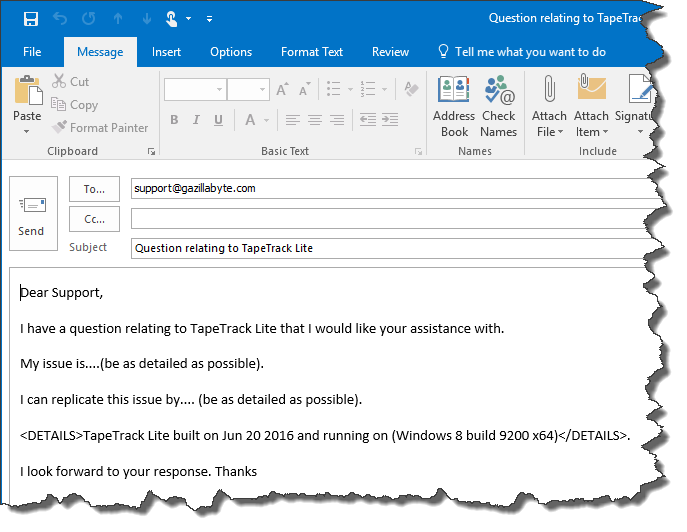The height and width of the screenshot is (532, 687).
Task: Attach a file to message
Action: point(549,106)
